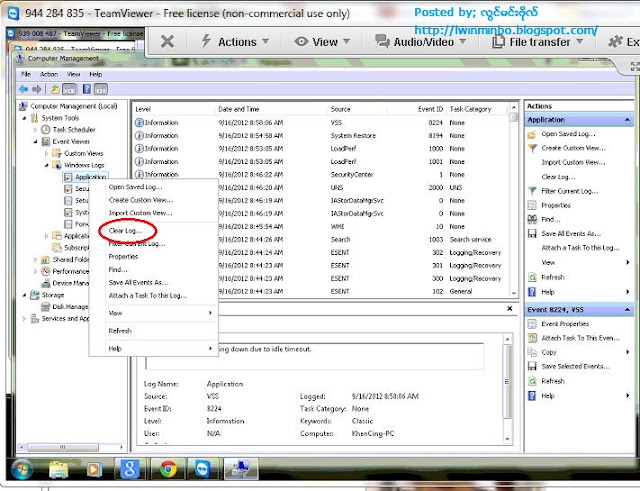Screen dimensions: 640x491
Task: Select the Storage node in the tree
Action: click(x=53, y=295)
